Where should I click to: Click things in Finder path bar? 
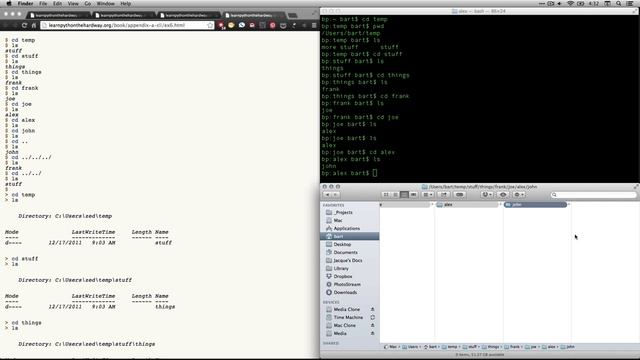491,347
